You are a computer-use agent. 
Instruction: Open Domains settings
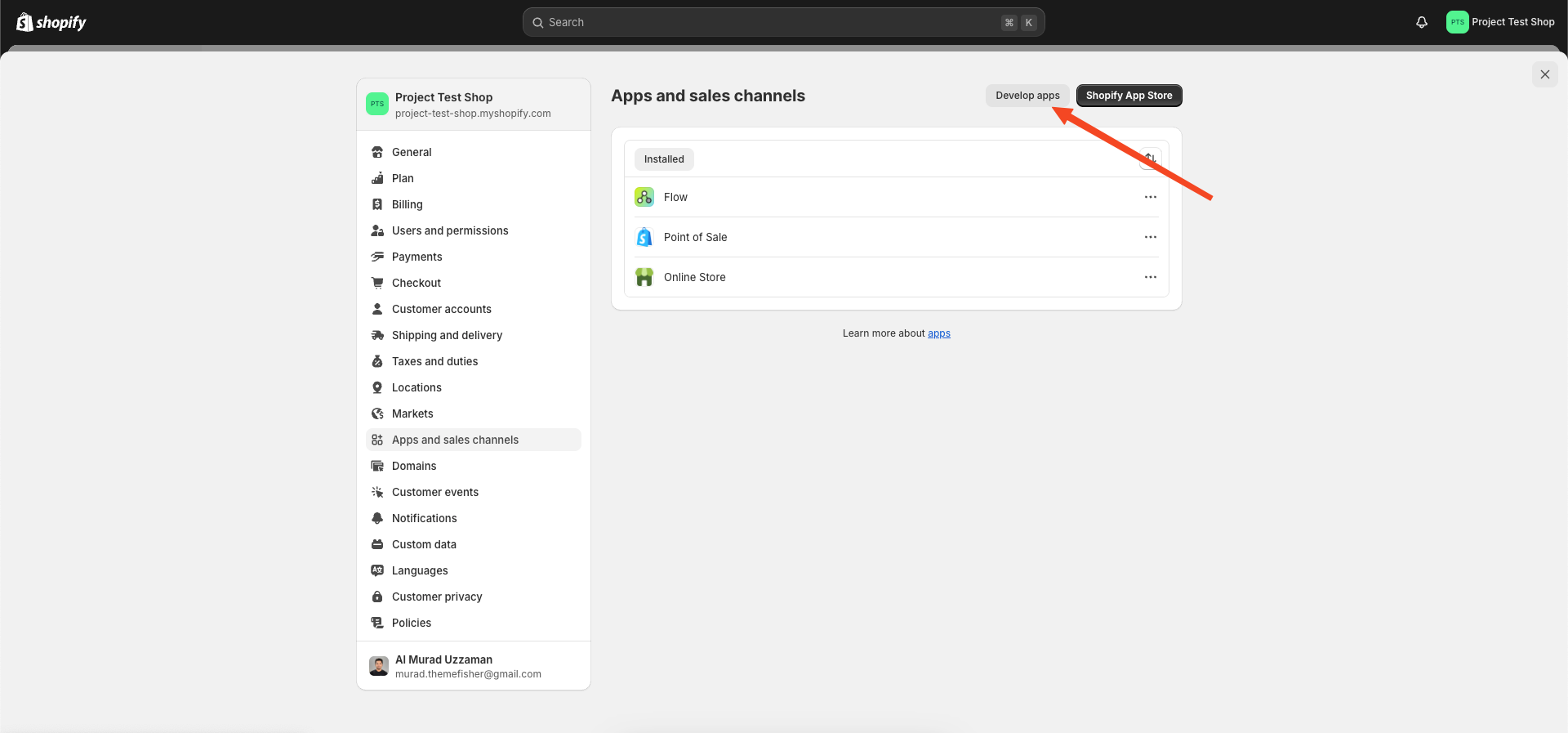474,466
